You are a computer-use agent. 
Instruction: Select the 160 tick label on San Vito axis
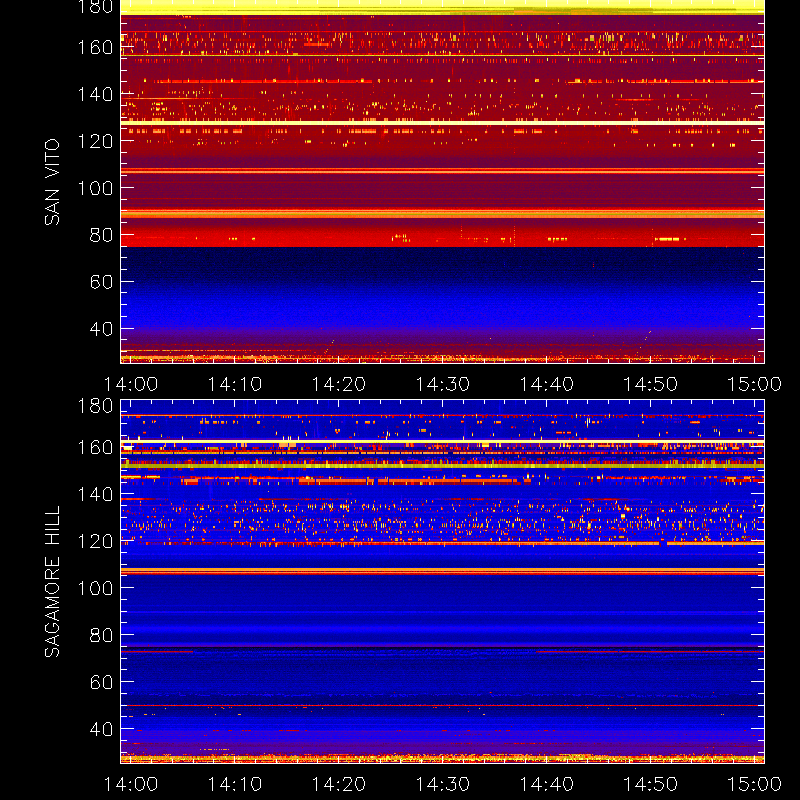(95, 47)
